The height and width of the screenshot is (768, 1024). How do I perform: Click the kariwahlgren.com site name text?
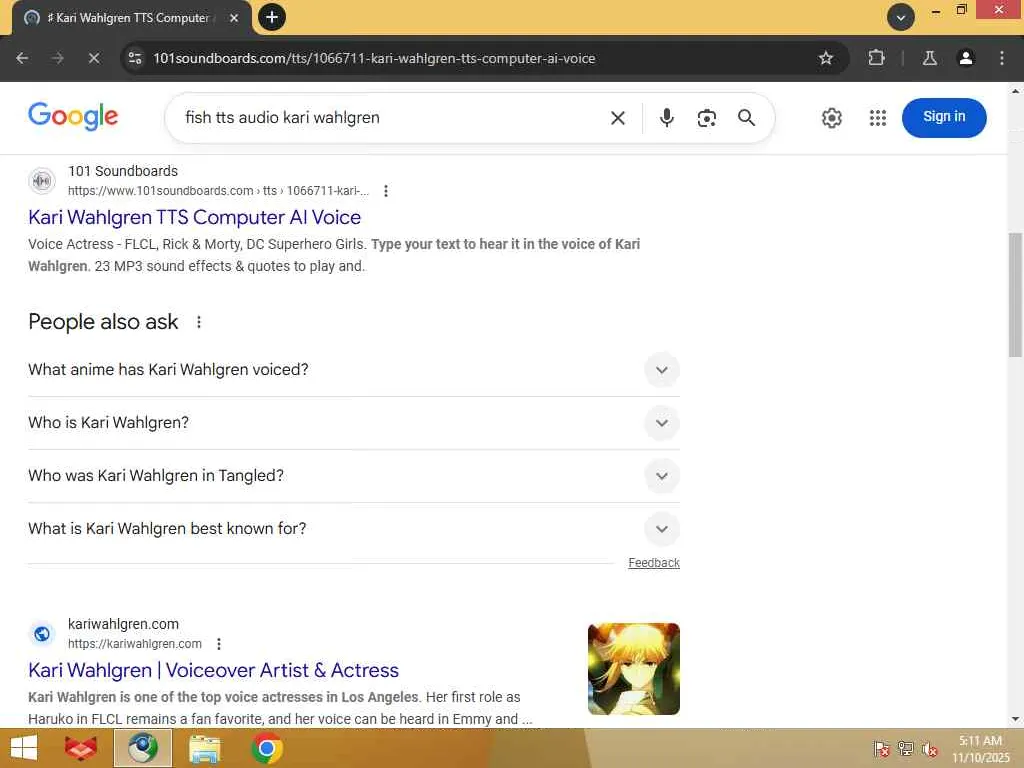click(x=123, y=624)
